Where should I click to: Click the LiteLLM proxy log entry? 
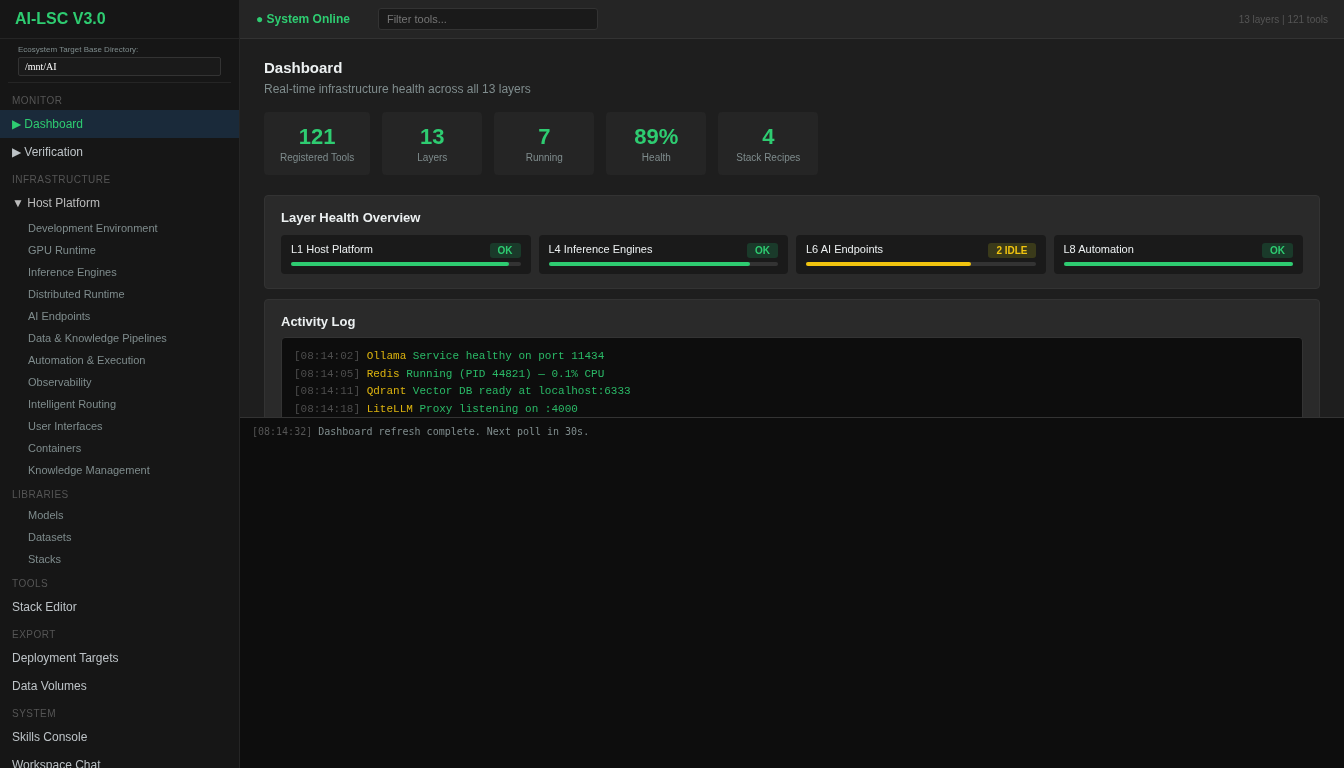436,409
